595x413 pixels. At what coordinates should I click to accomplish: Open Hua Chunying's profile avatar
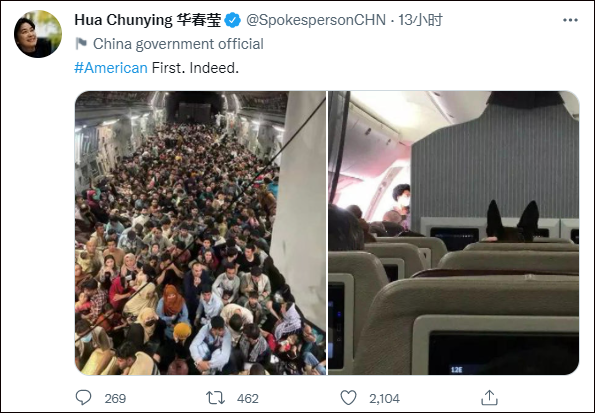click(38, 34)
